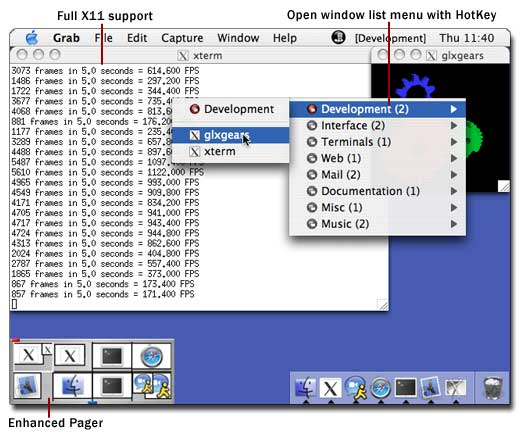
Task: Switch to bottom-row terminal desktop in pager
Action: pos(112,386)
